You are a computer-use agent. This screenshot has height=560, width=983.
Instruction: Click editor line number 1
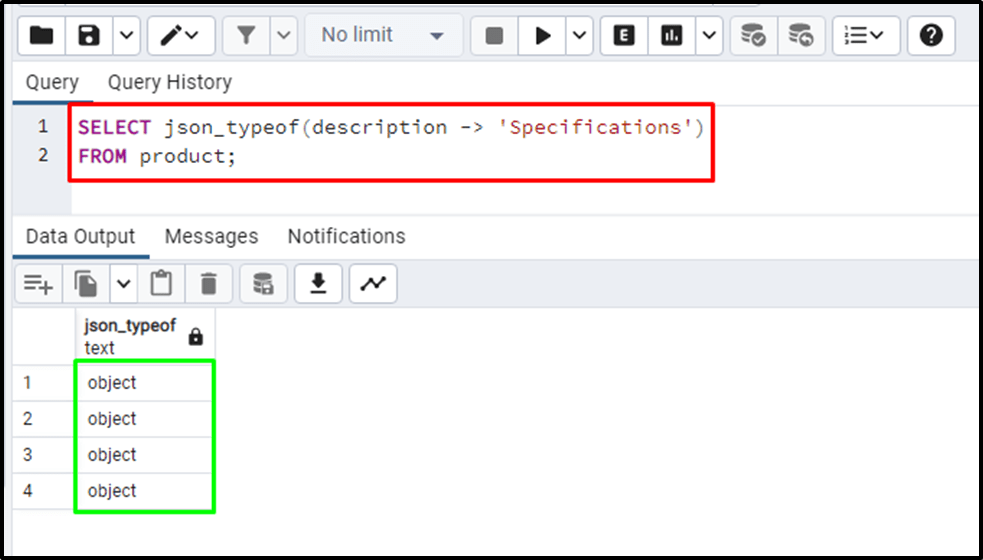coord(43,127)
